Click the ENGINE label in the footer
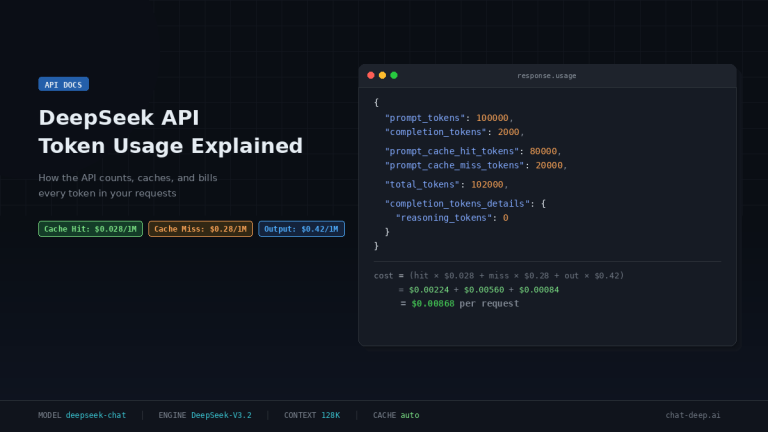The height and width of the screenshot is (432, 768). coord(172,415)
